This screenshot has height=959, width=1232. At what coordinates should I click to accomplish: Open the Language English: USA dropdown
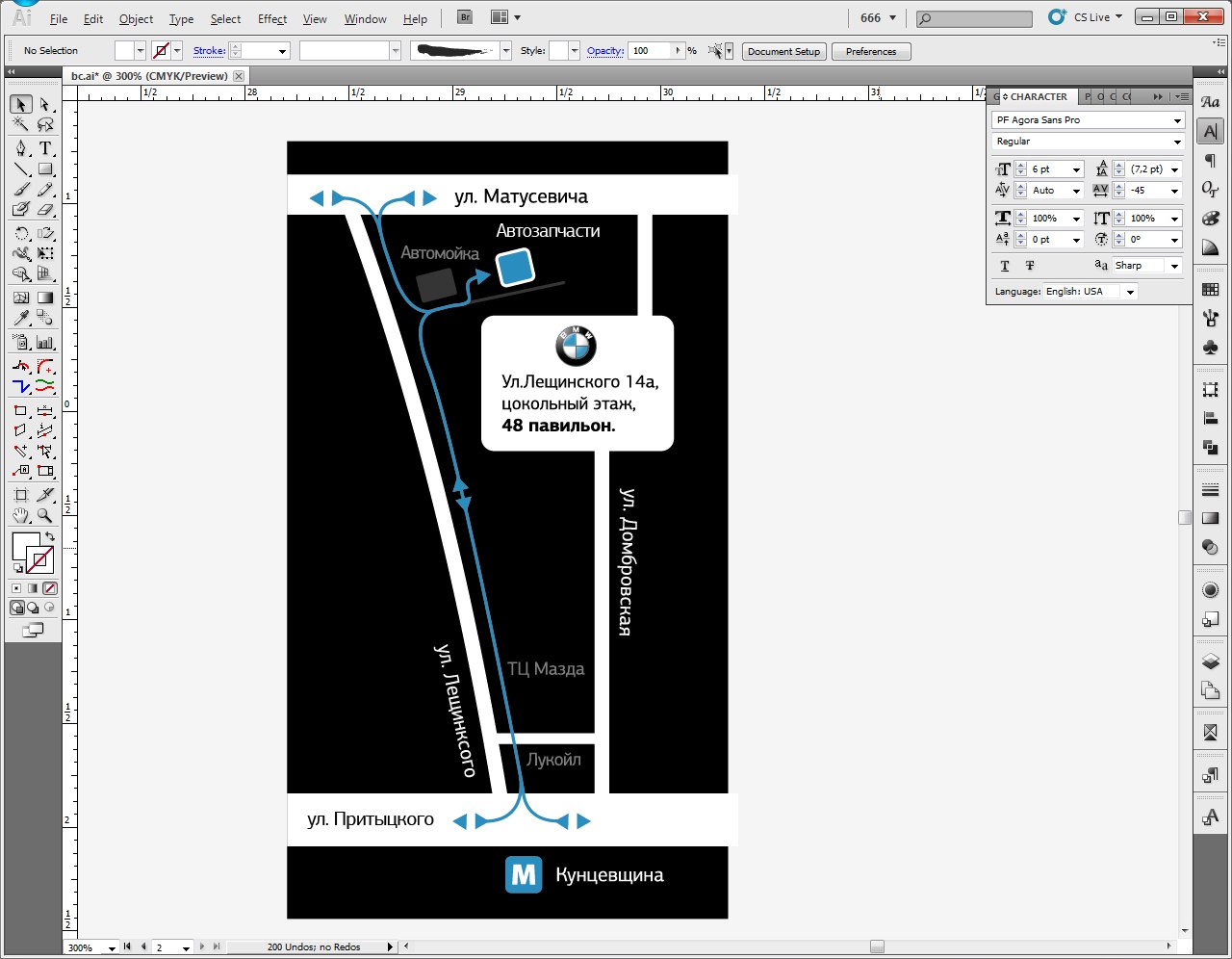click(1130, 292)
